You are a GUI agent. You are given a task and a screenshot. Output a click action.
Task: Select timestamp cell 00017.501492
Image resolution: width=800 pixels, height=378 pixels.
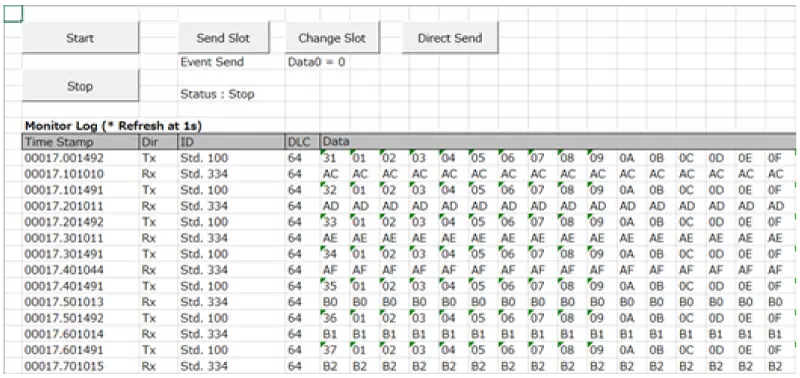pyautogui.click(x=81, y=318)
